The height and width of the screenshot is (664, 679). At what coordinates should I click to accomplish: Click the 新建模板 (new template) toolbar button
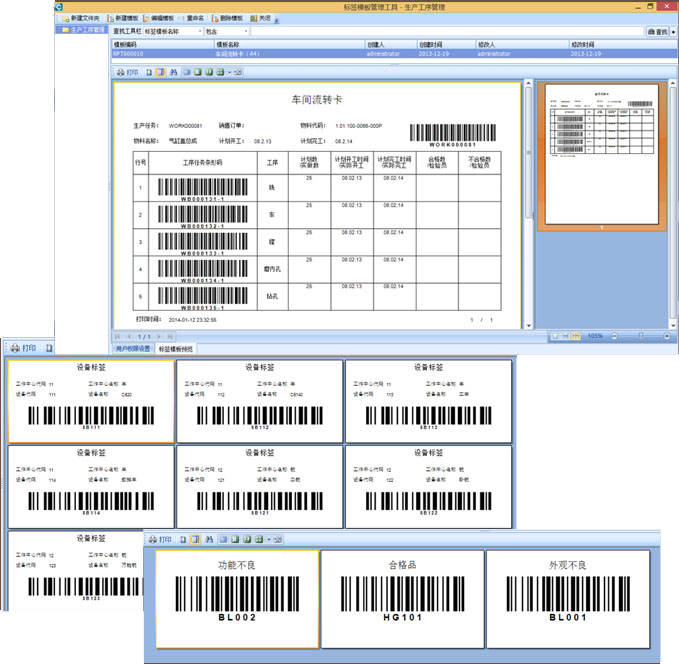point(123,18)
